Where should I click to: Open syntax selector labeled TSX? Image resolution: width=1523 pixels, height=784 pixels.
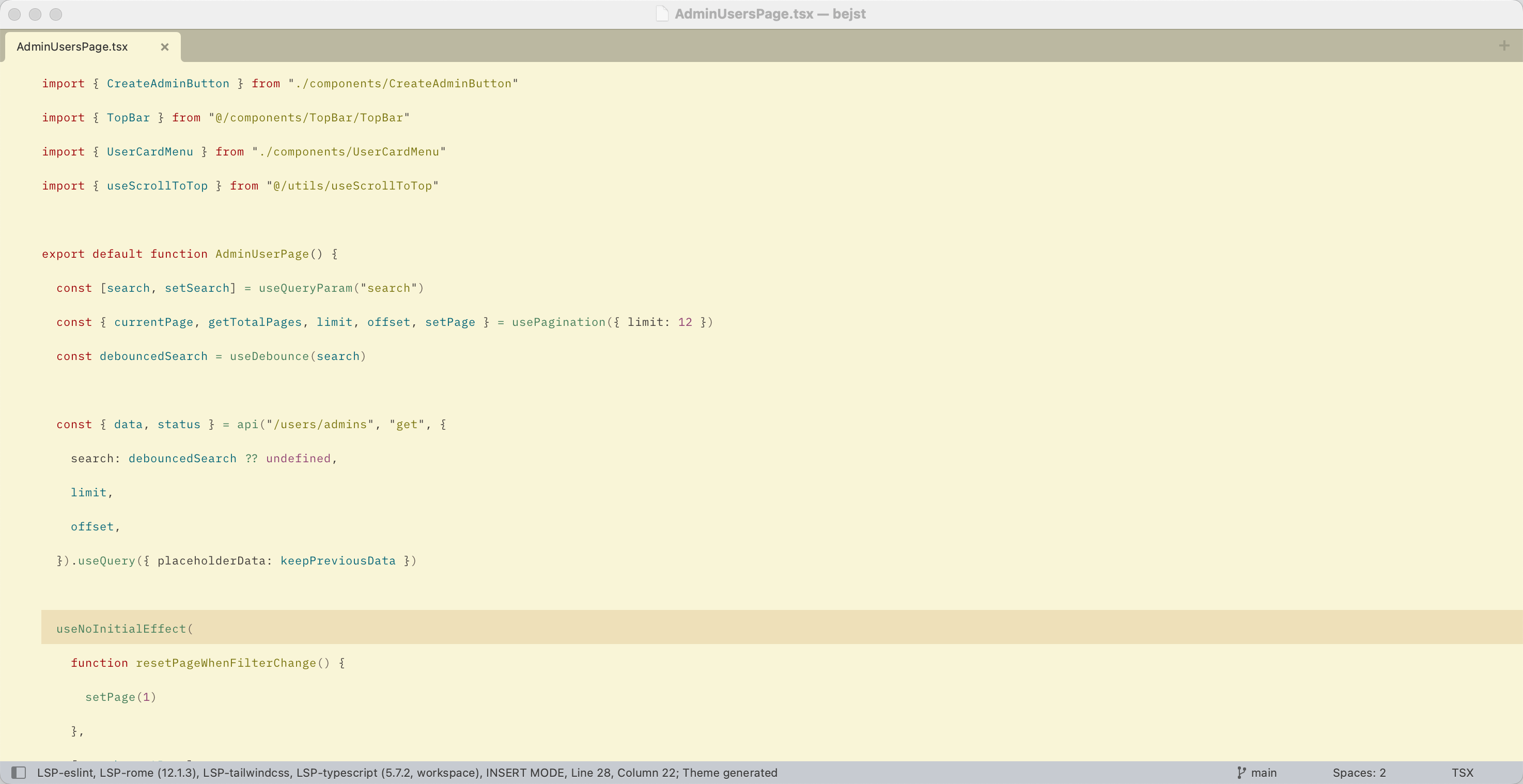1462,772
